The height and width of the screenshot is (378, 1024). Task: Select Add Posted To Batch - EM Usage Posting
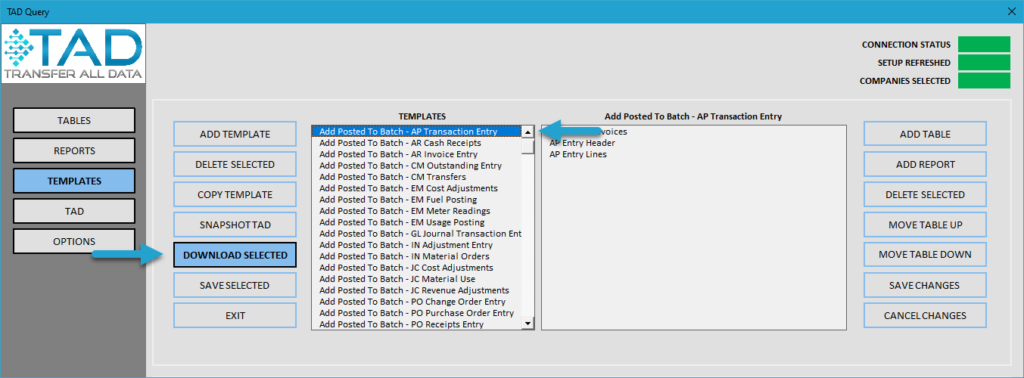click(x=417, y=222)
